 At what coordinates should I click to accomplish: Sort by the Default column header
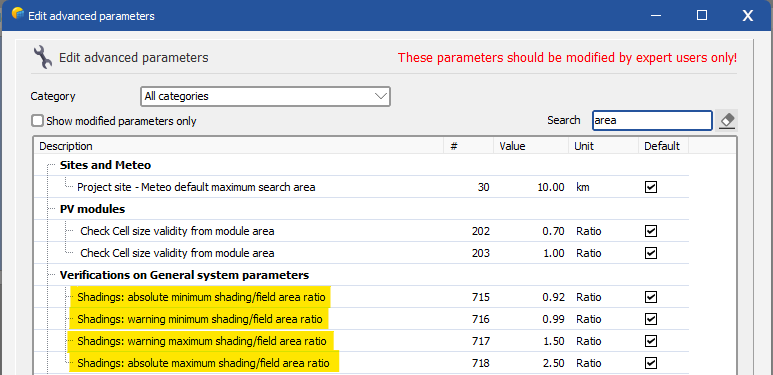[x=663, y=146]
